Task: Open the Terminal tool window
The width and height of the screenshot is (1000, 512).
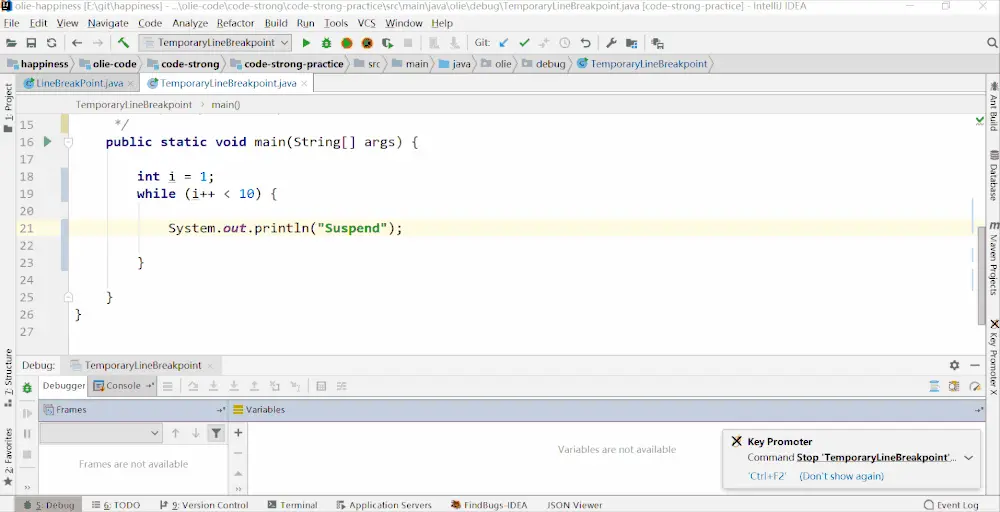Action: (x=292, y=505)
